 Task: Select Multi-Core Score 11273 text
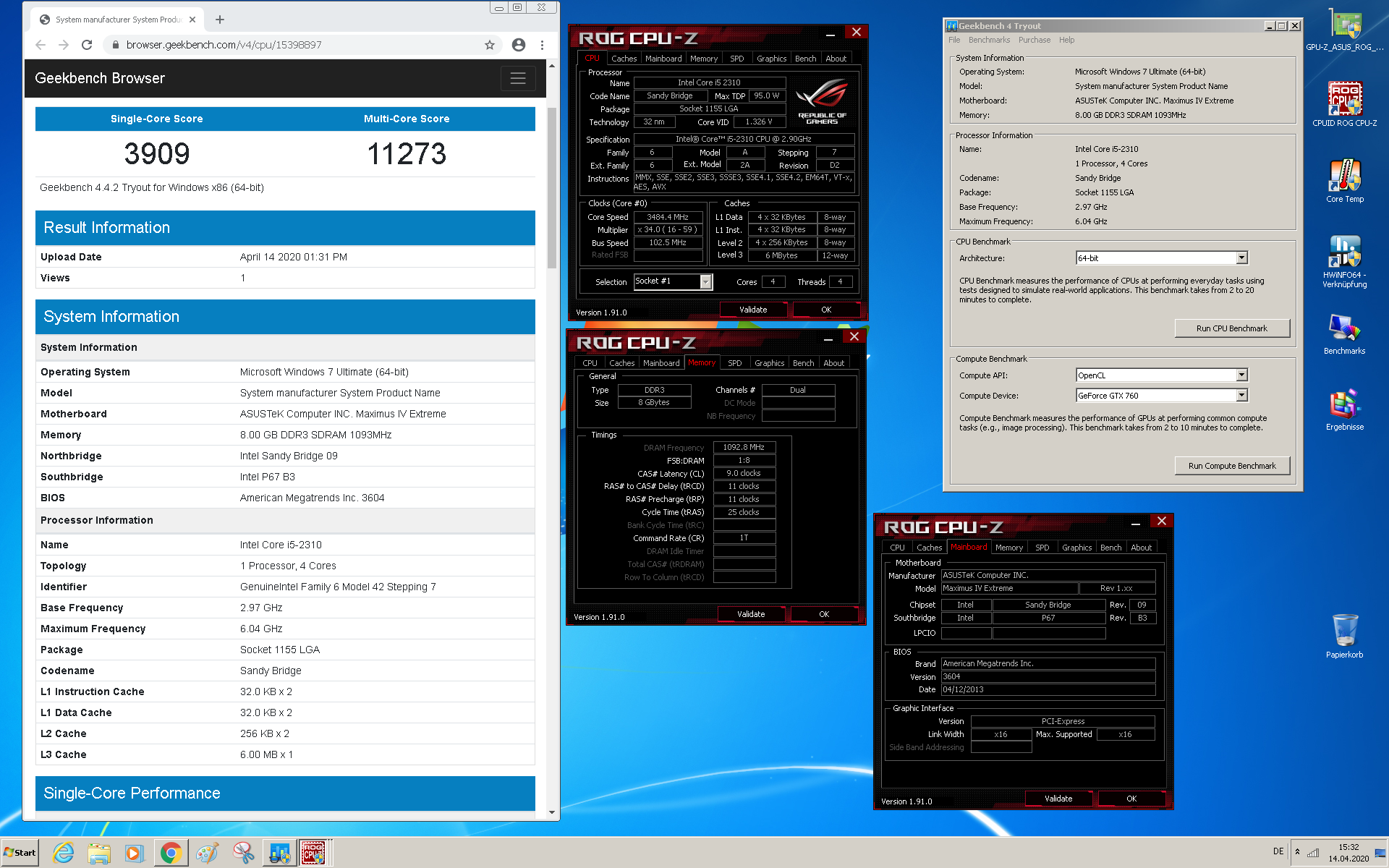click(407, 153)
